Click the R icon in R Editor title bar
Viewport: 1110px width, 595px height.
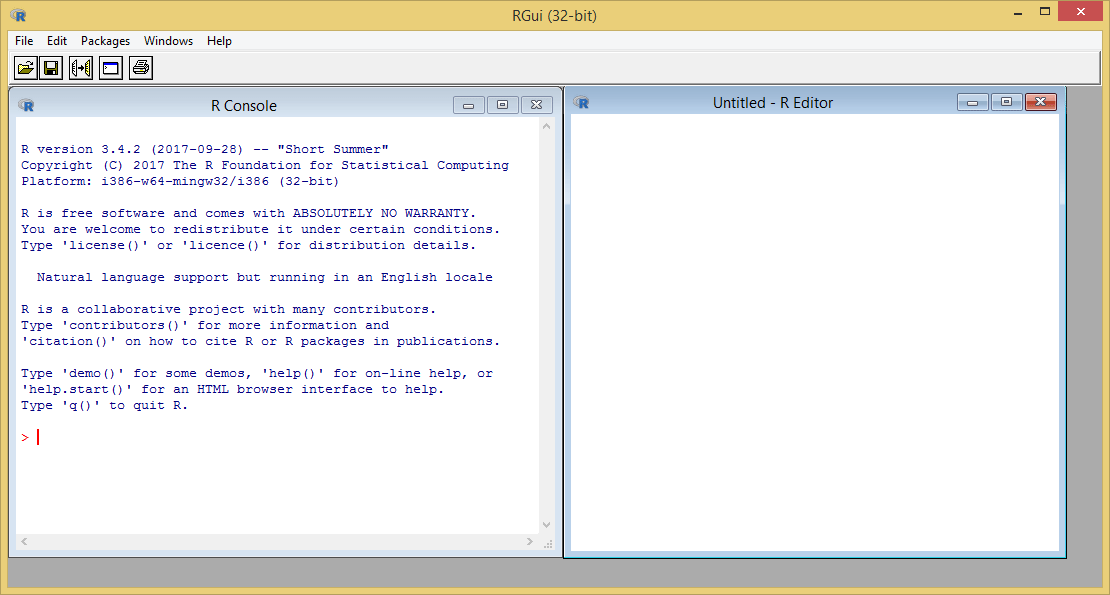[x=581, y=103]
